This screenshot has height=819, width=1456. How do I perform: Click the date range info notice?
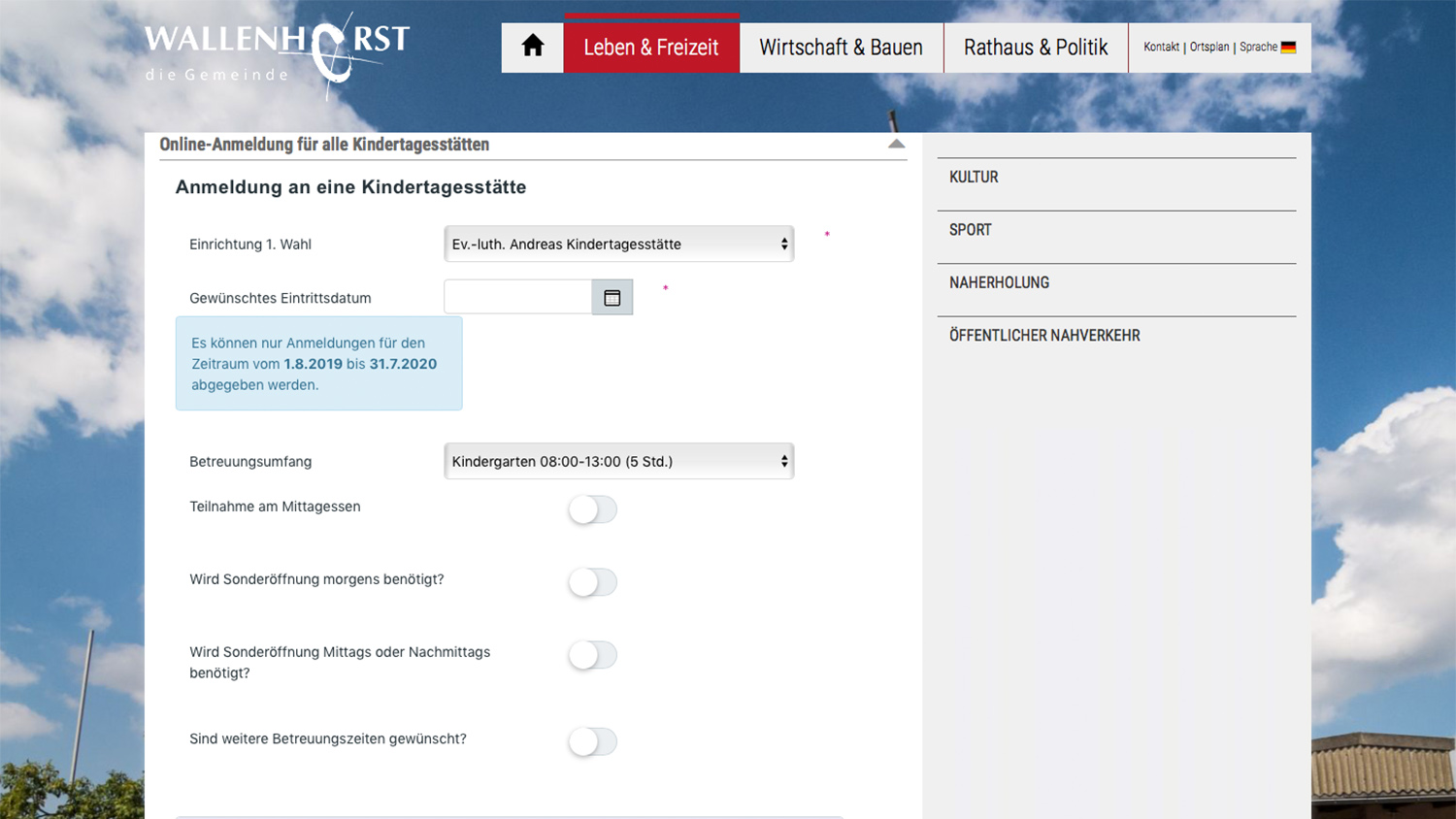(318, 364)
